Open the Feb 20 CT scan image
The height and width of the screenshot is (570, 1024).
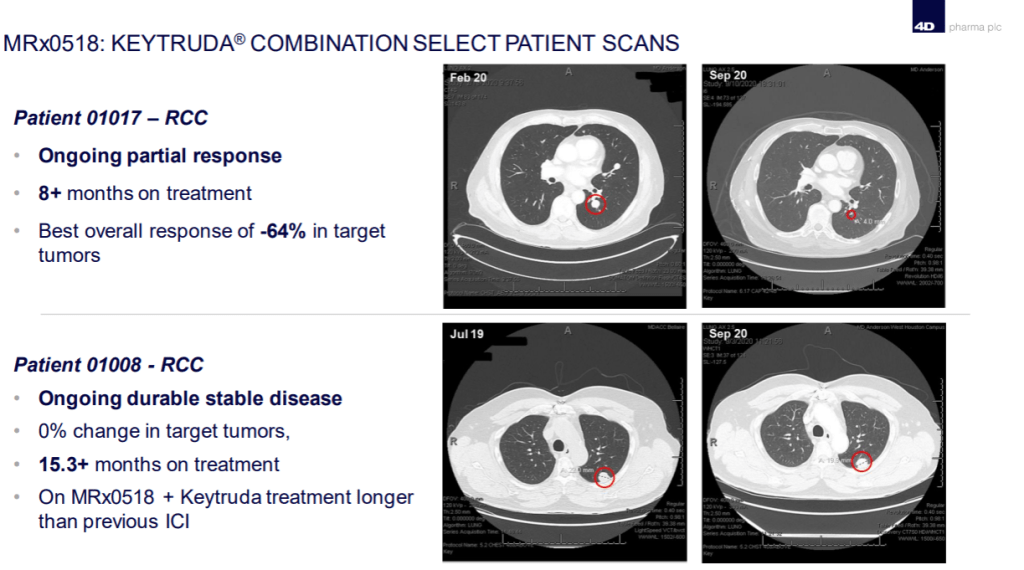(566, 186)
